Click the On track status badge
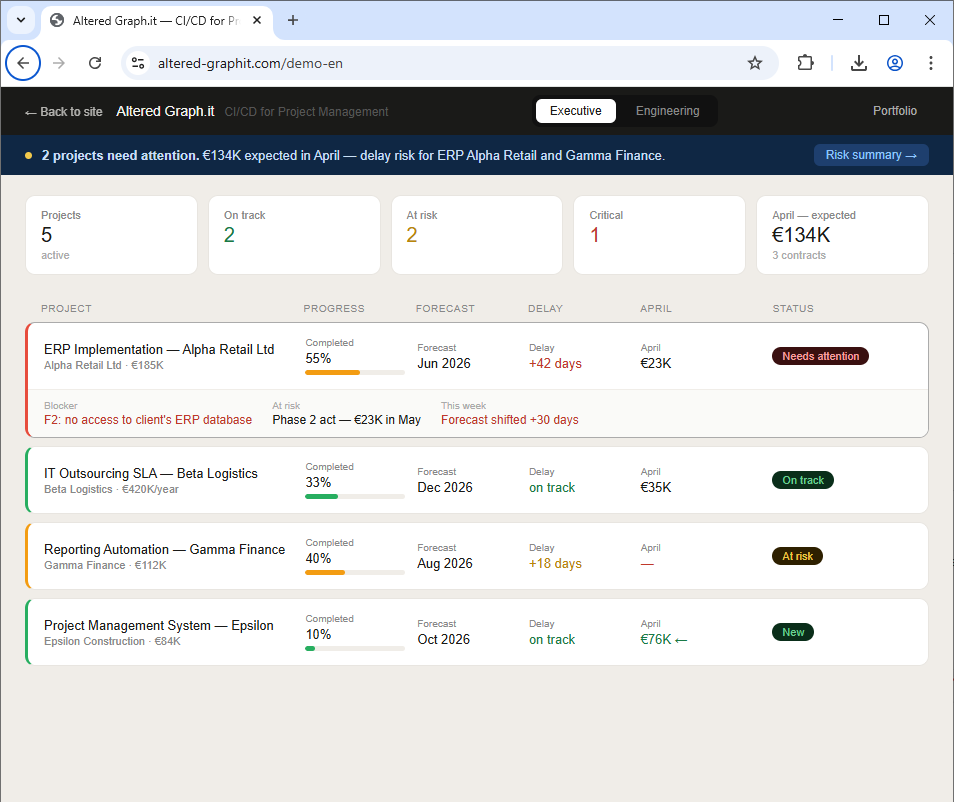 (x=803, y=480)
